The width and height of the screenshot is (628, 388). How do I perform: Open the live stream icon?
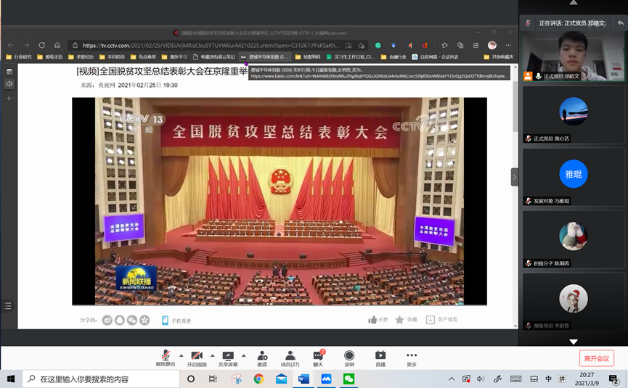(x=380, y=358)
